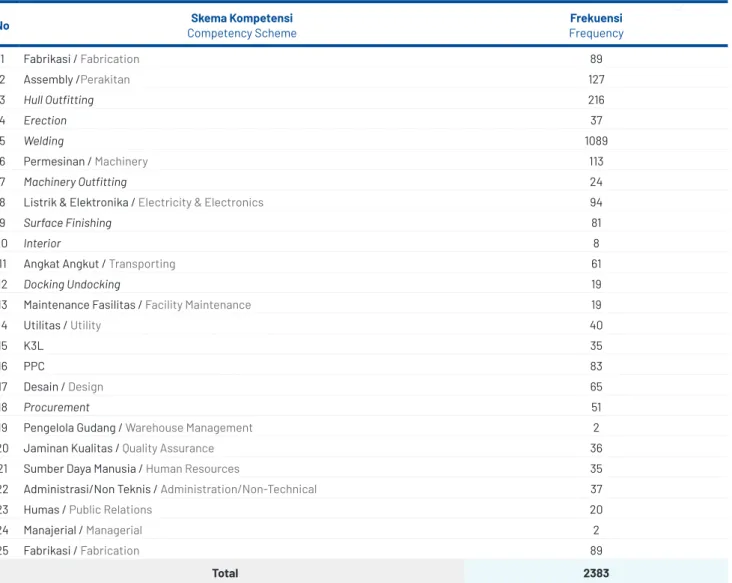Click the Utilitas / Utility row label
This screenshot has height=583, width=732.
click(62, 325)
